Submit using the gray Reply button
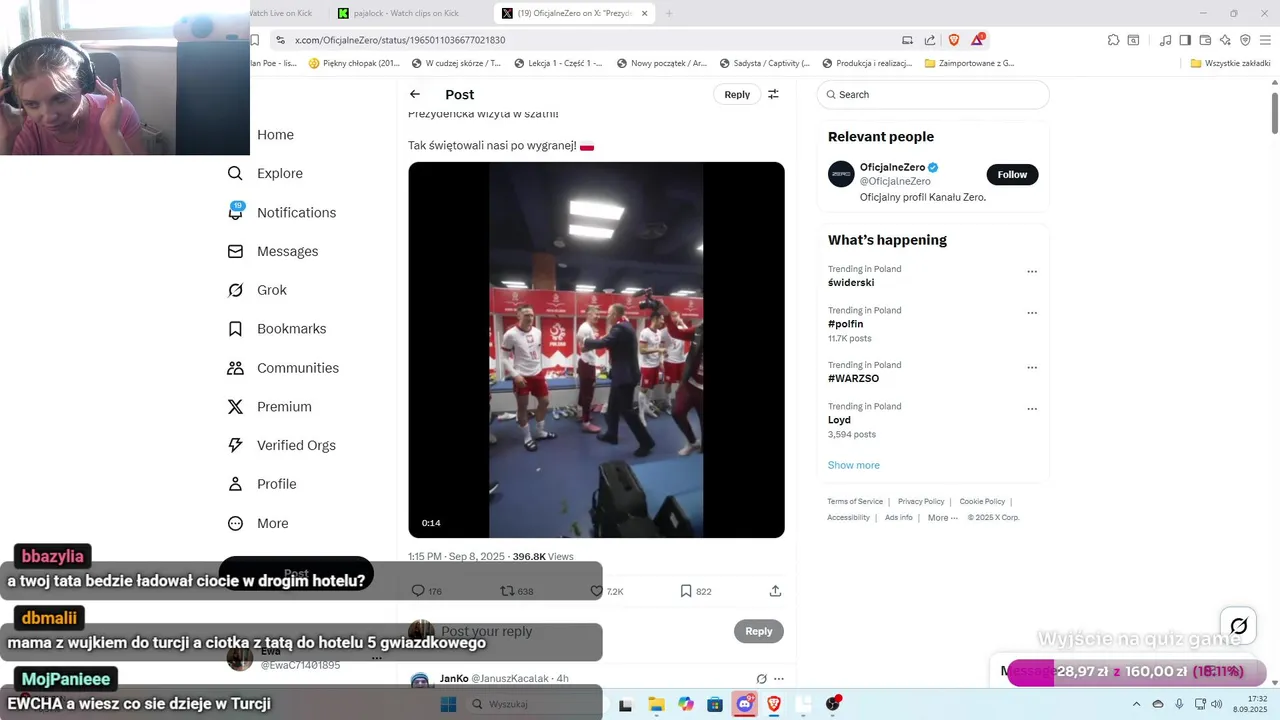The image size is (1280, 720). 759,631
